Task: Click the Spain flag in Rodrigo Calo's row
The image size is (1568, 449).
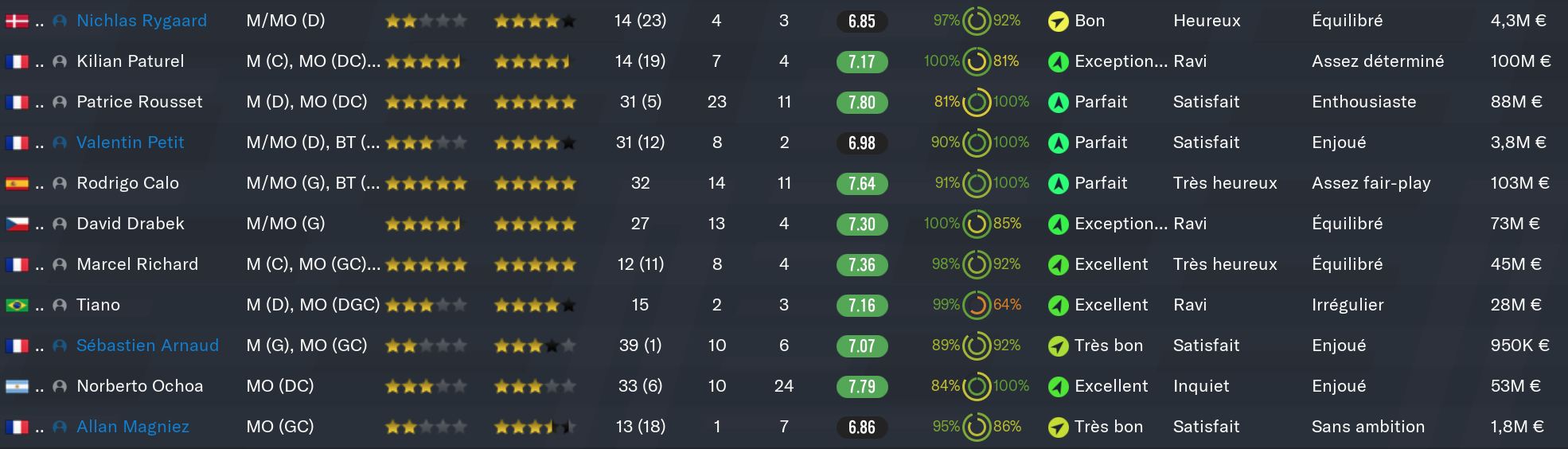Action: coord(17,184)
